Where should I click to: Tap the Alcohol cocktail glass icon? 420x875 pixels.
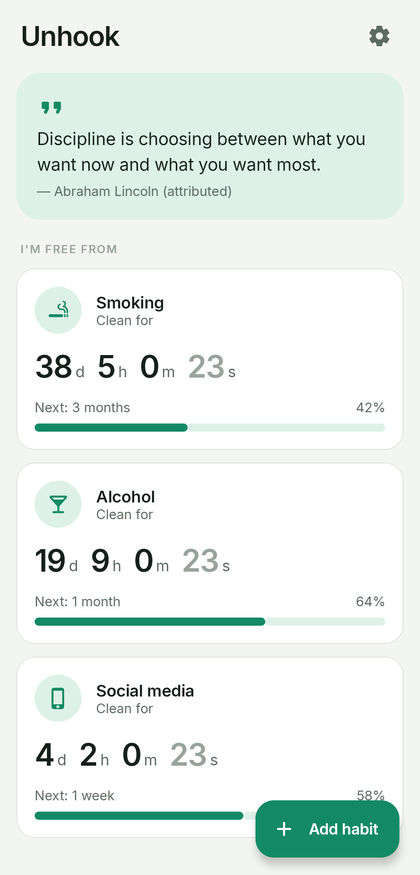(x=58, y=504)
